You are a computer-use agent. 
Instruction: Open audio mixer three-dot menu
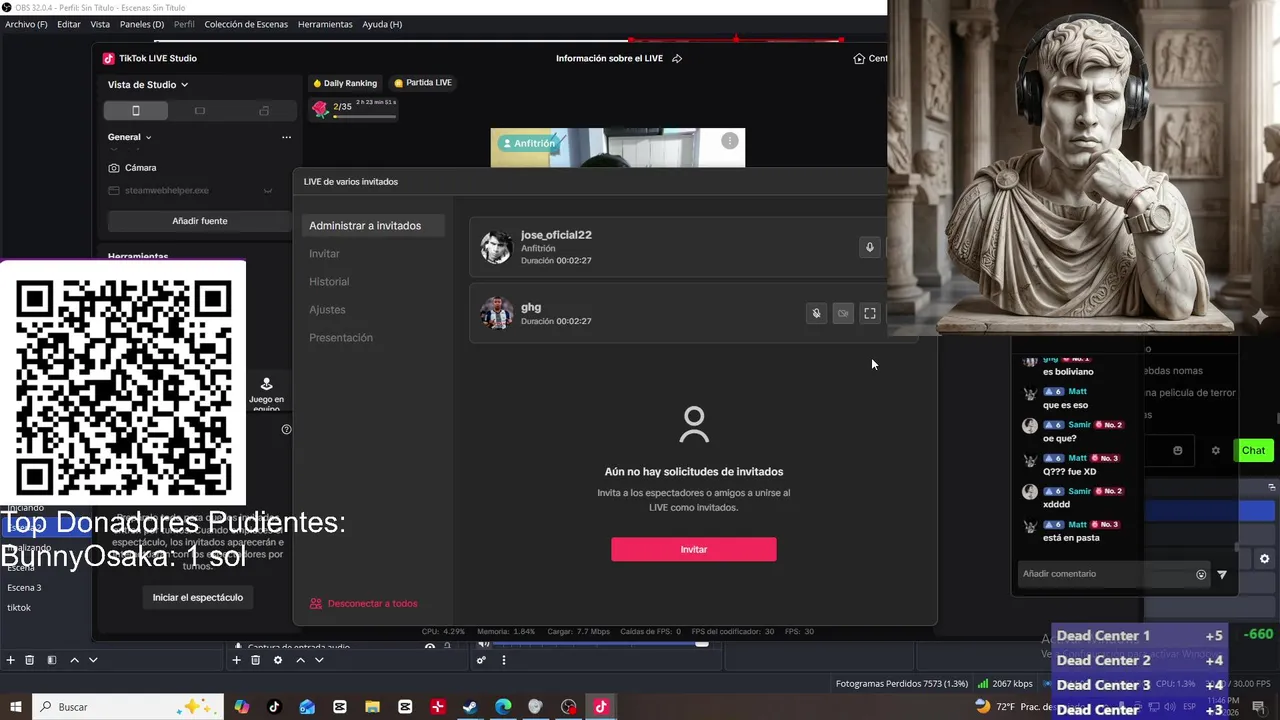(x=504, y=660)
